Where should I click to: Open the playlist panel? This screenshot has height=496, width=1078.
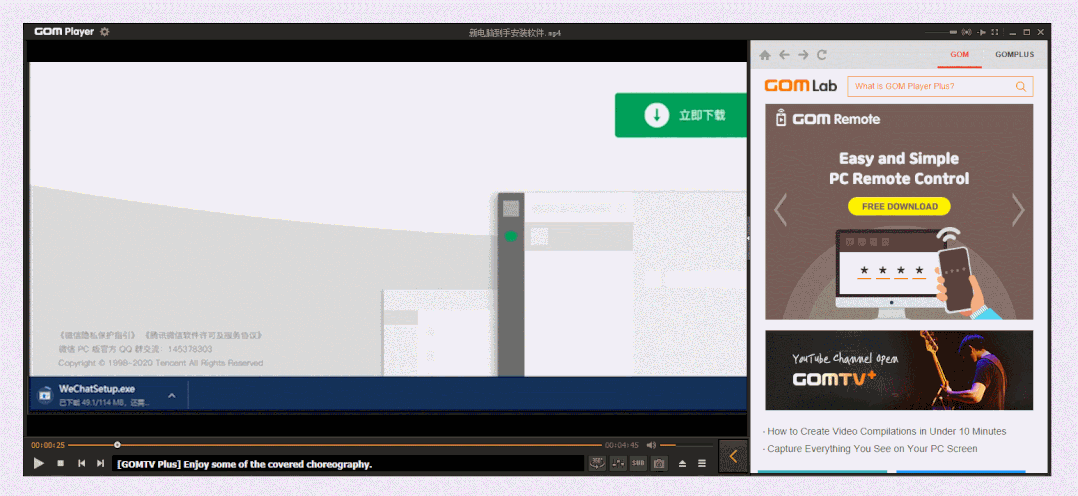(702, 464)
